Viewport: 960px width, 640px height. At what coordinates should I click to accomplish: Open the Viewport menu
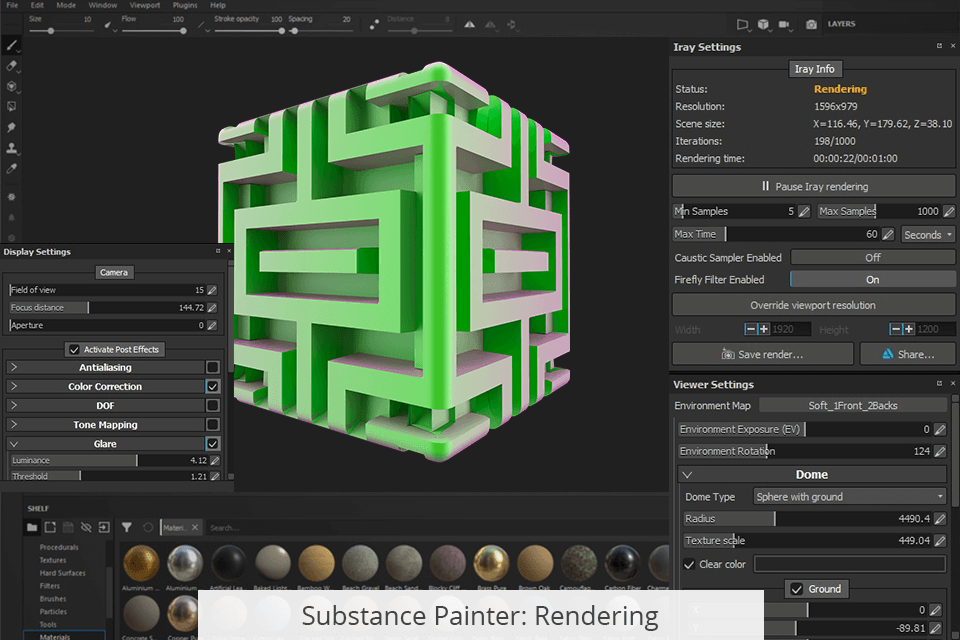click(x=144, y=5)
